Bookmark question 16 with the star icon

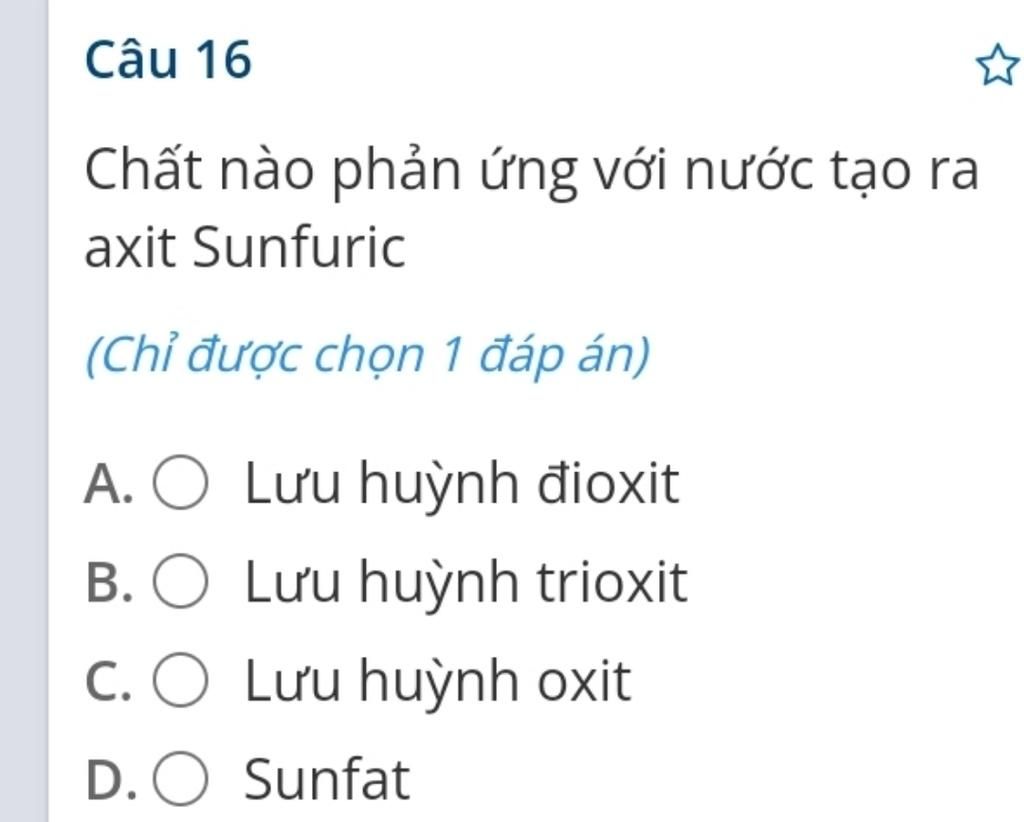(997, 65)
